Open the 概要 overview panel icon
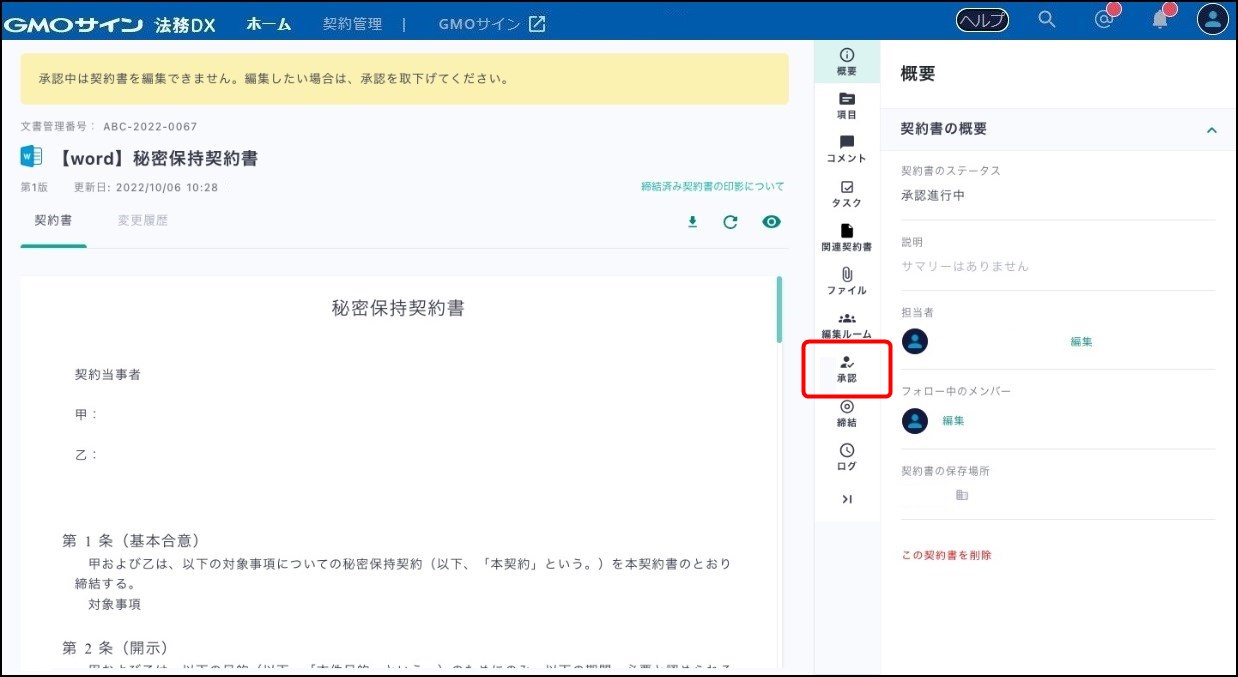 [846, 61]
